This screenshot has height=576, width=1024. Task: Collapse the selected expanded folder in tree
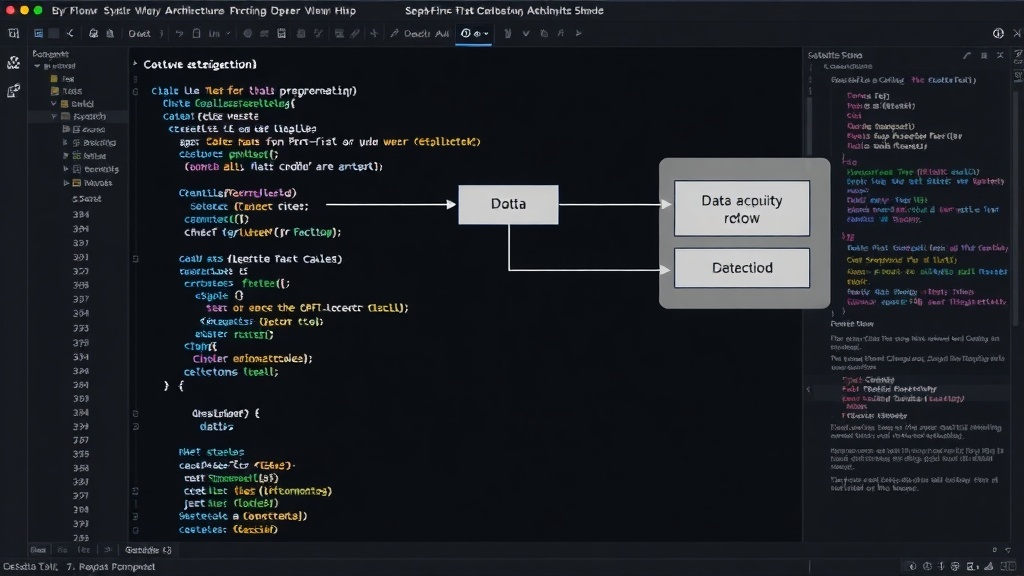click(x=54, y=116)
